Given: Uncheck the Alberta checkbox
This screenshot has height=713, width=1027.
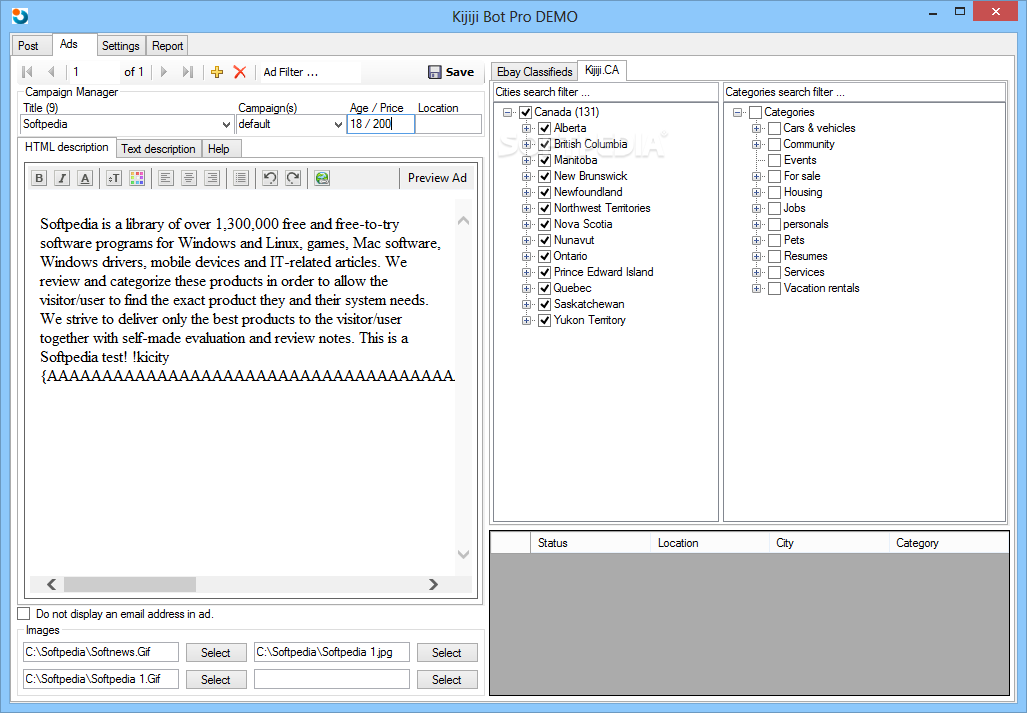Looking at the screenshot, I should 544,128.
